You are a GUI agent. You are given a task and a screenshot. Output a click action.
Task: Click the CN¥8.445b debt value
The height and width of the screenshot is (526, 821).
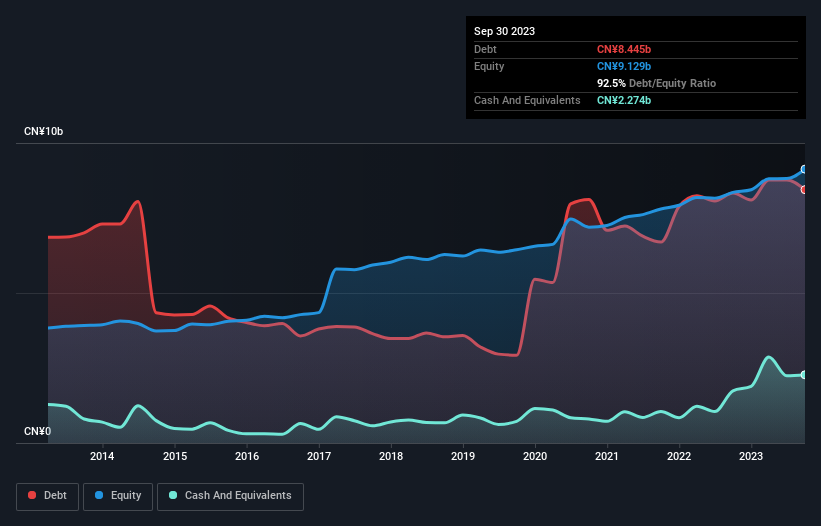[x=624, y=49]
